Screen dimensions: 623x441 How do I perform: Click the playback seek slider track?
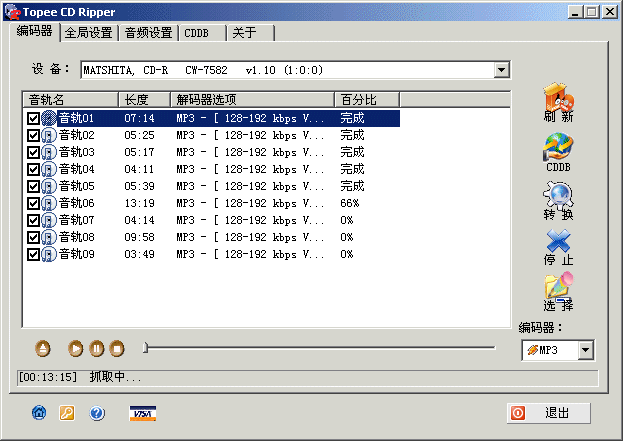point(320,348)
